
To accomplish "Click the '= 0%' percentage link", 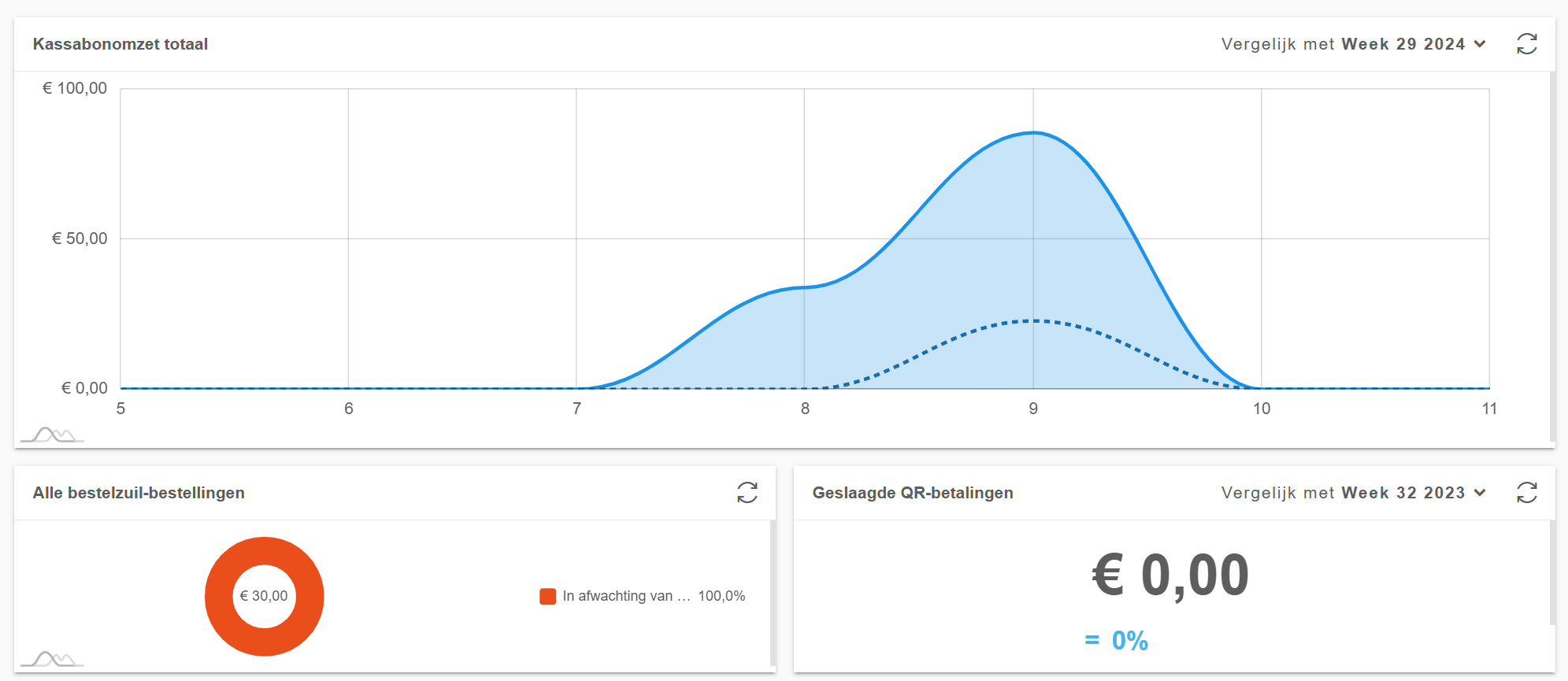I will pyautogui.click(x=1117, y=641).
